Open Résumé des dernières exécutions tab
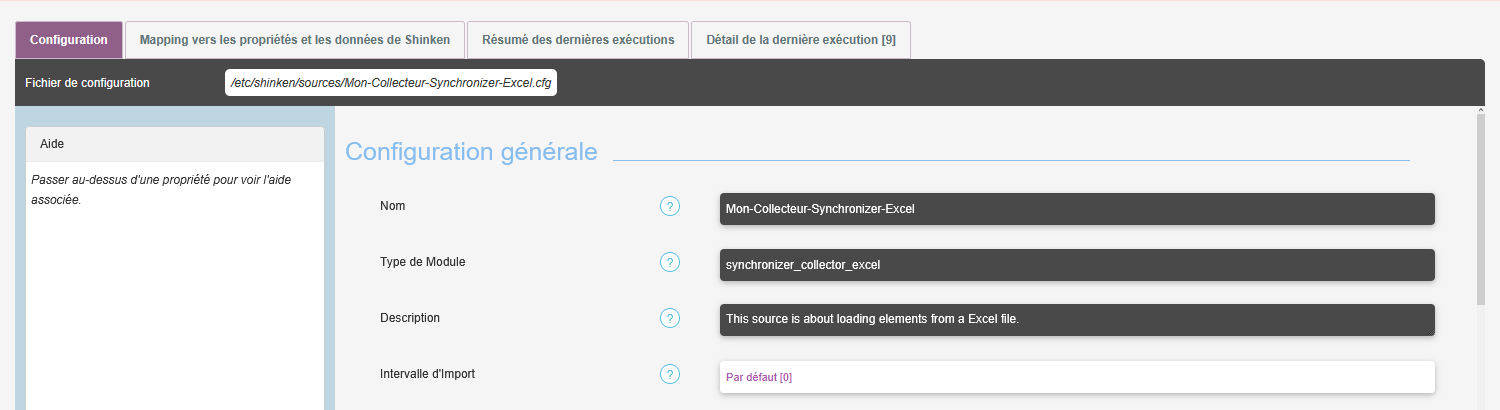 [x=578, y=40]
